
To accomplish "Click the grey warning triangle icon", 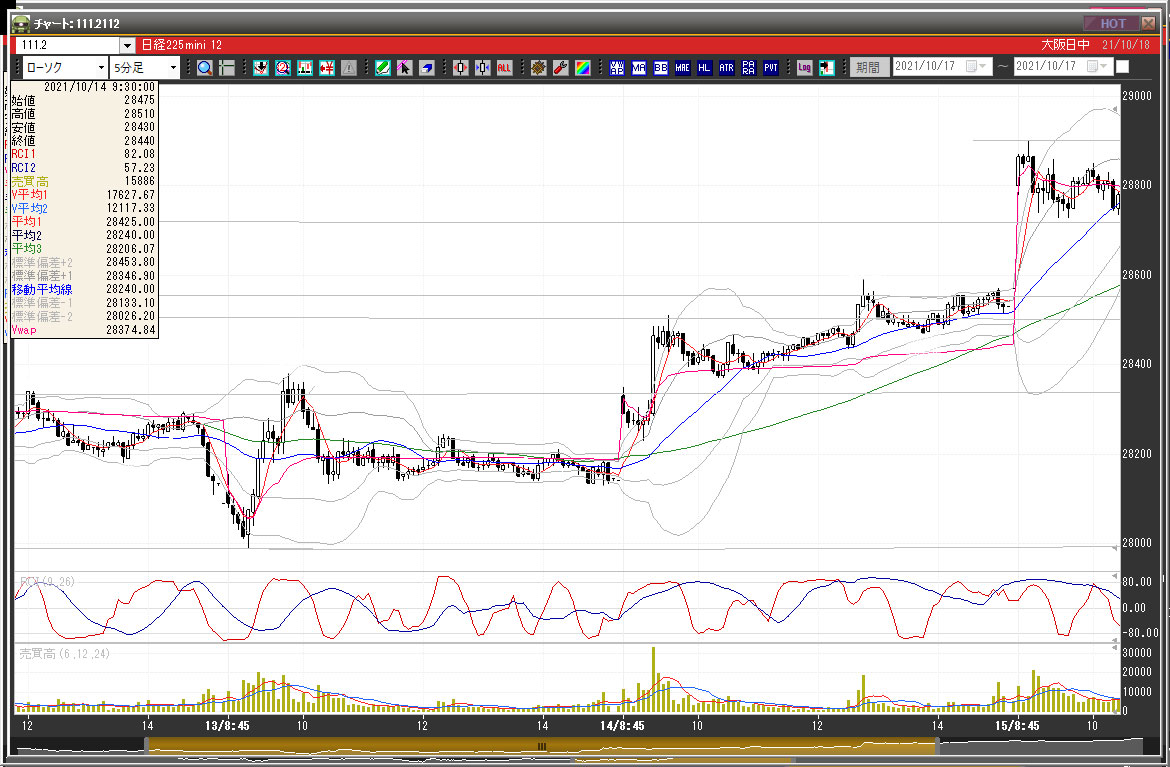I will [348, 68].
